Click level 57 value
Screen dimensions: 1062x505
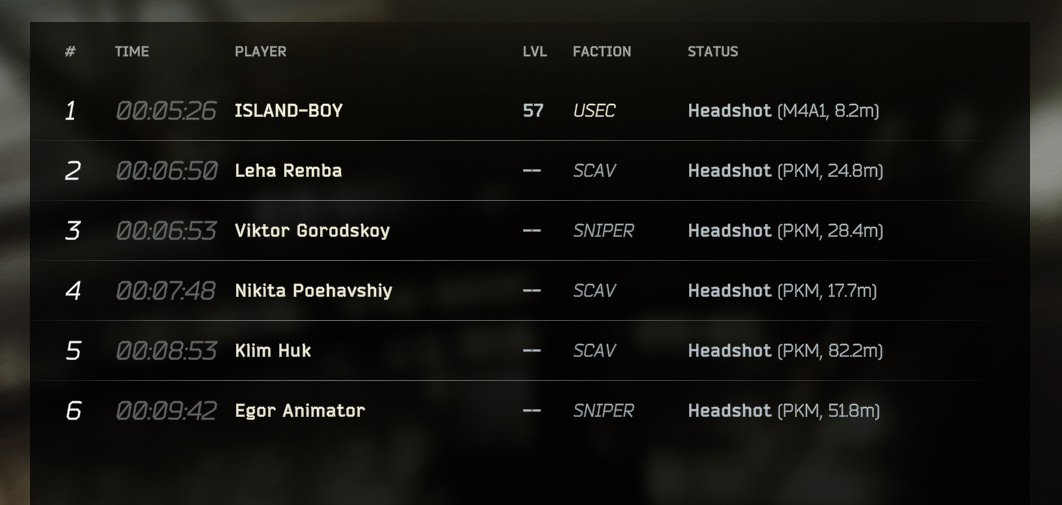pos(533,111)
